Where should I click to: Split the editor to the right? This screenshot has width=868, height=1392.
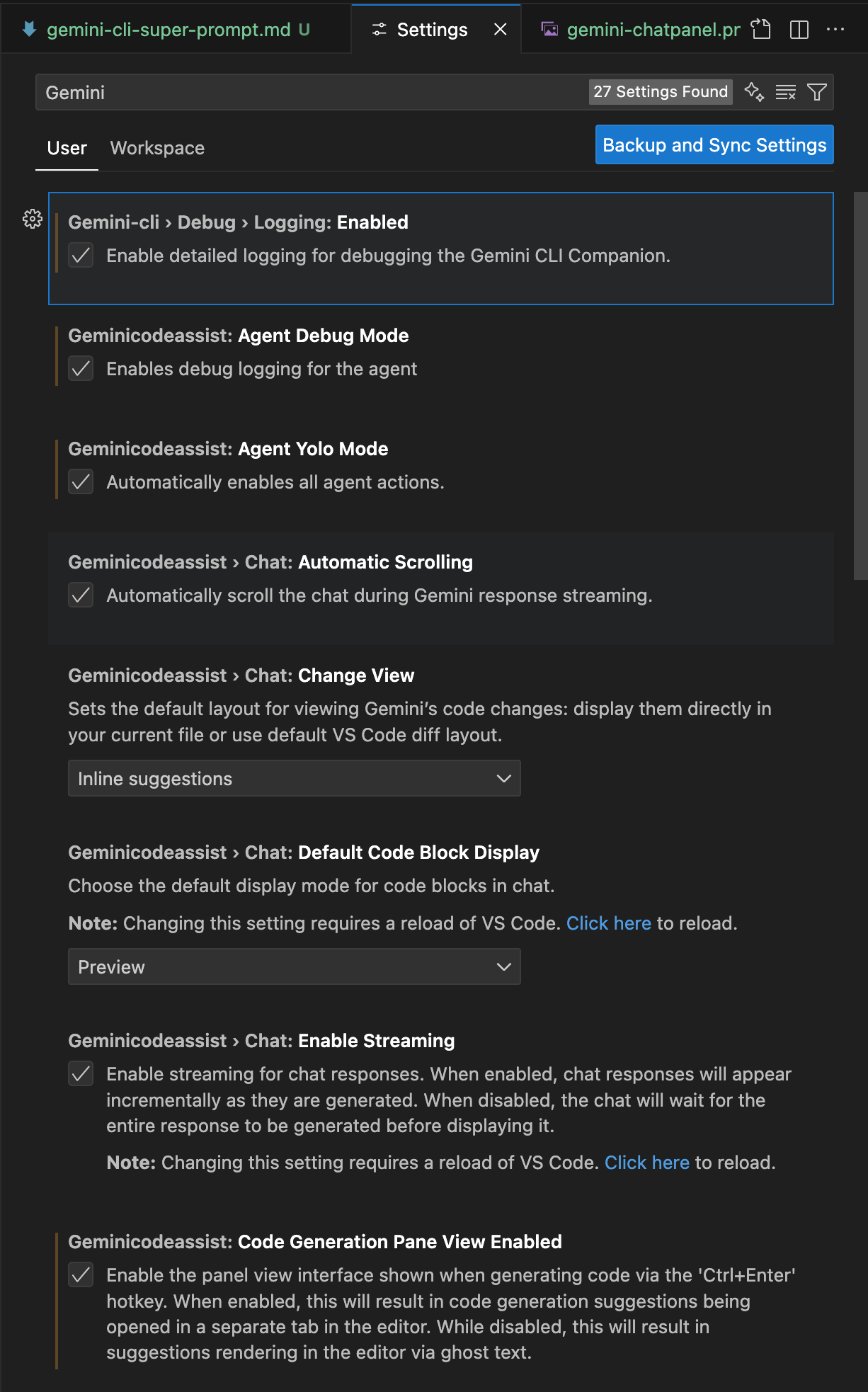(799, 30)
